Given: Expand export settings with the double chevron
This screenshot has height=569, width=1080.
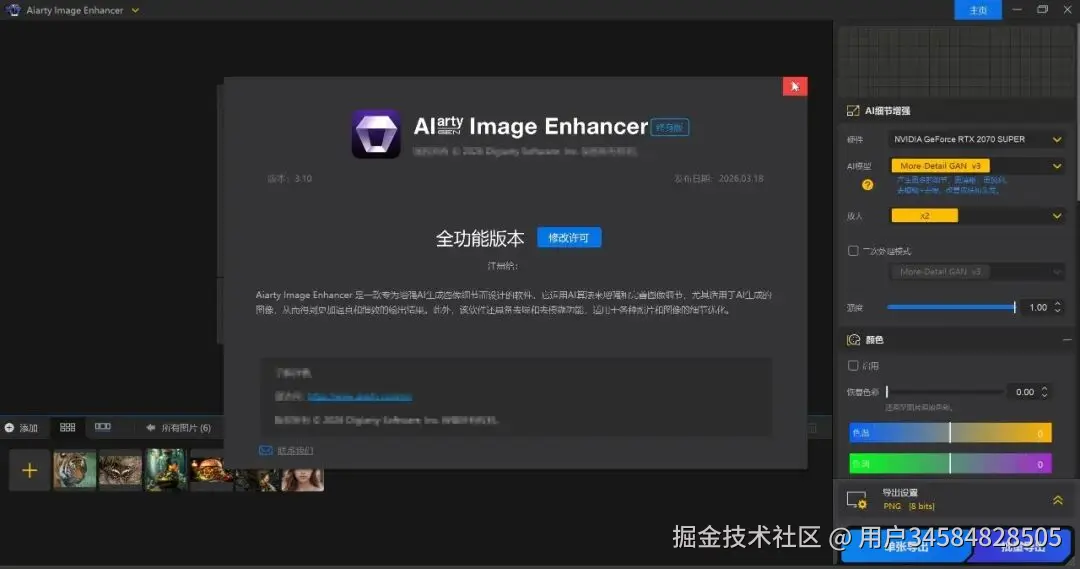Looking at the screenshot, I should click(1058, 500).
